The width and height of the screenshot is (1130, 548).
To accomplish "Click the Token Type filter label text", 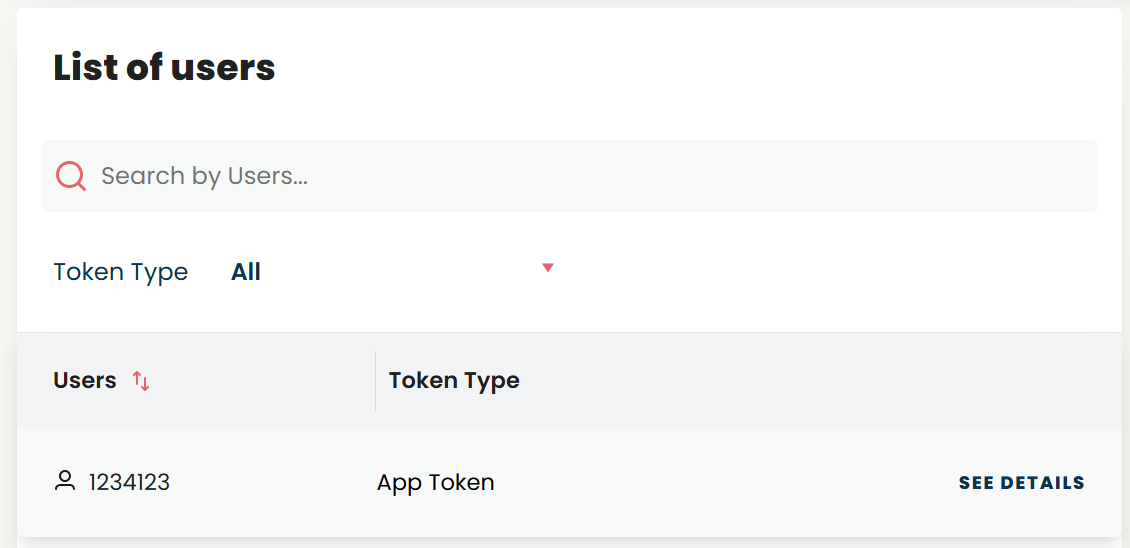I will click(x=120, y=272).
